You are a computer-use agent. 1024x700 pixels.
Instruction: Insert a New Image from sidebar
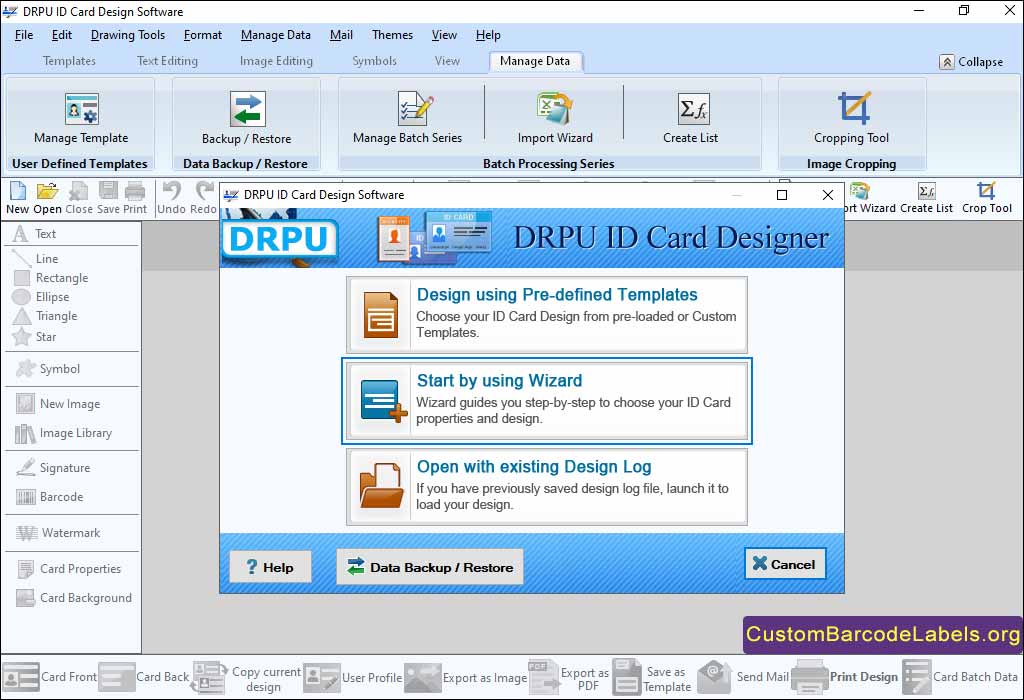[58, 404]
